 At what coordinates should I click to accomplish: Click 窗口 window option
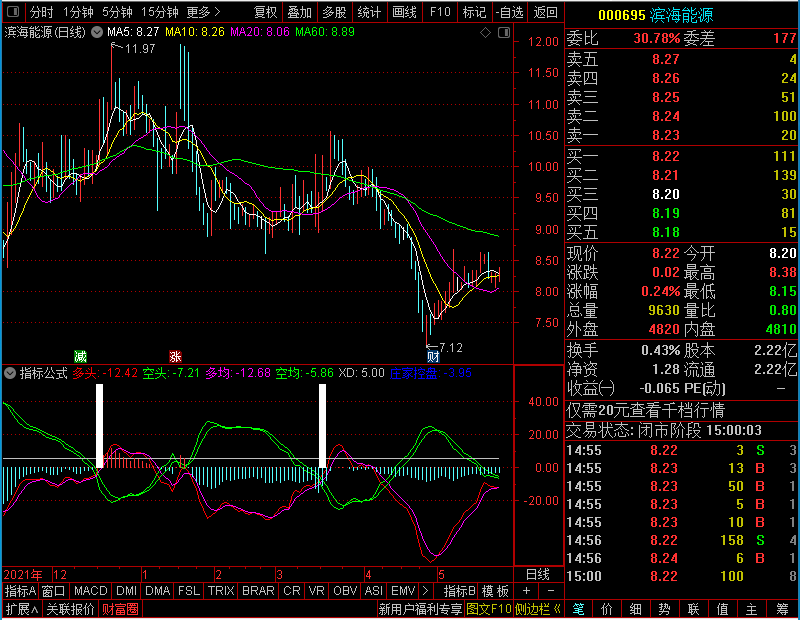pos(54,591)
